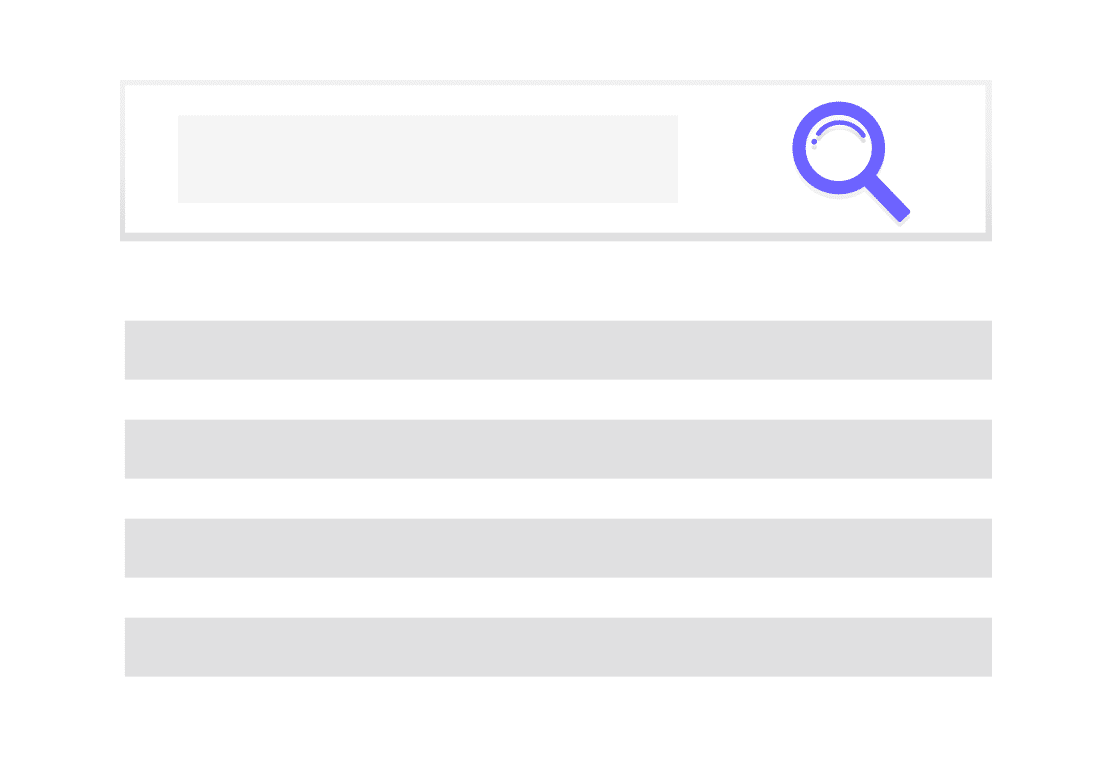Image resolution: width=1112 pixels, height=757 pixels.
Task: Select the second gray result bar
Action: [x=558, y=449]
